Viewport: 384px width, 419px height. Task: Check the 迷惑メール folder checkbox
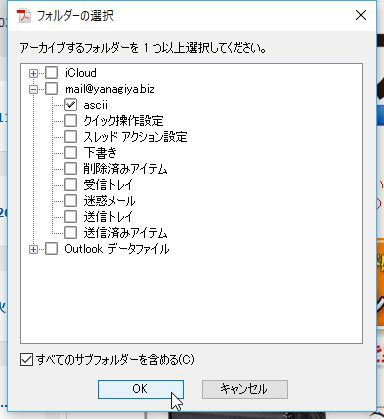point(70,201)
